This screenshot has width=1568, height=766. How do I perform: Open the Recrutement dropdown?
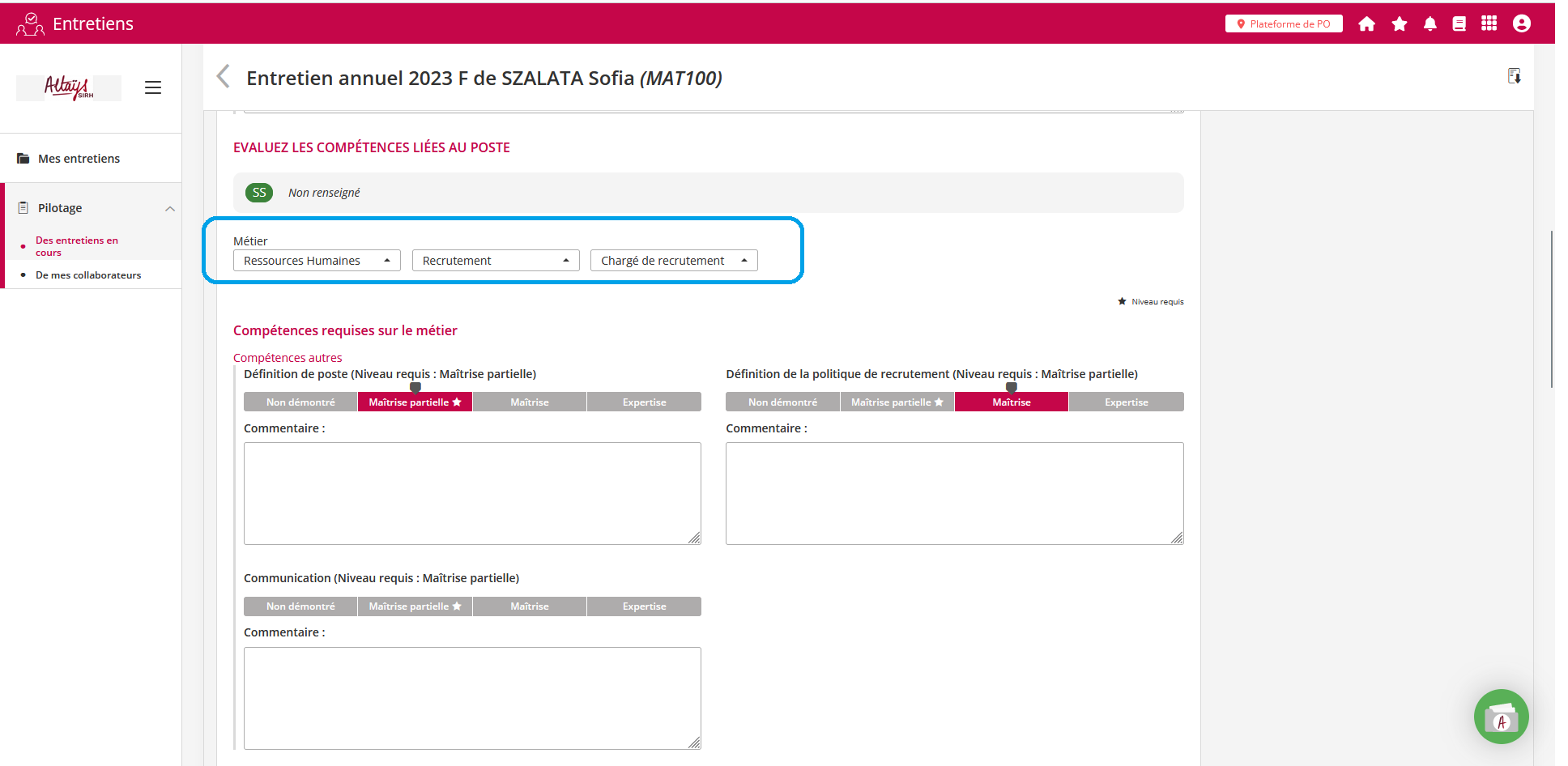pos(495,261)
